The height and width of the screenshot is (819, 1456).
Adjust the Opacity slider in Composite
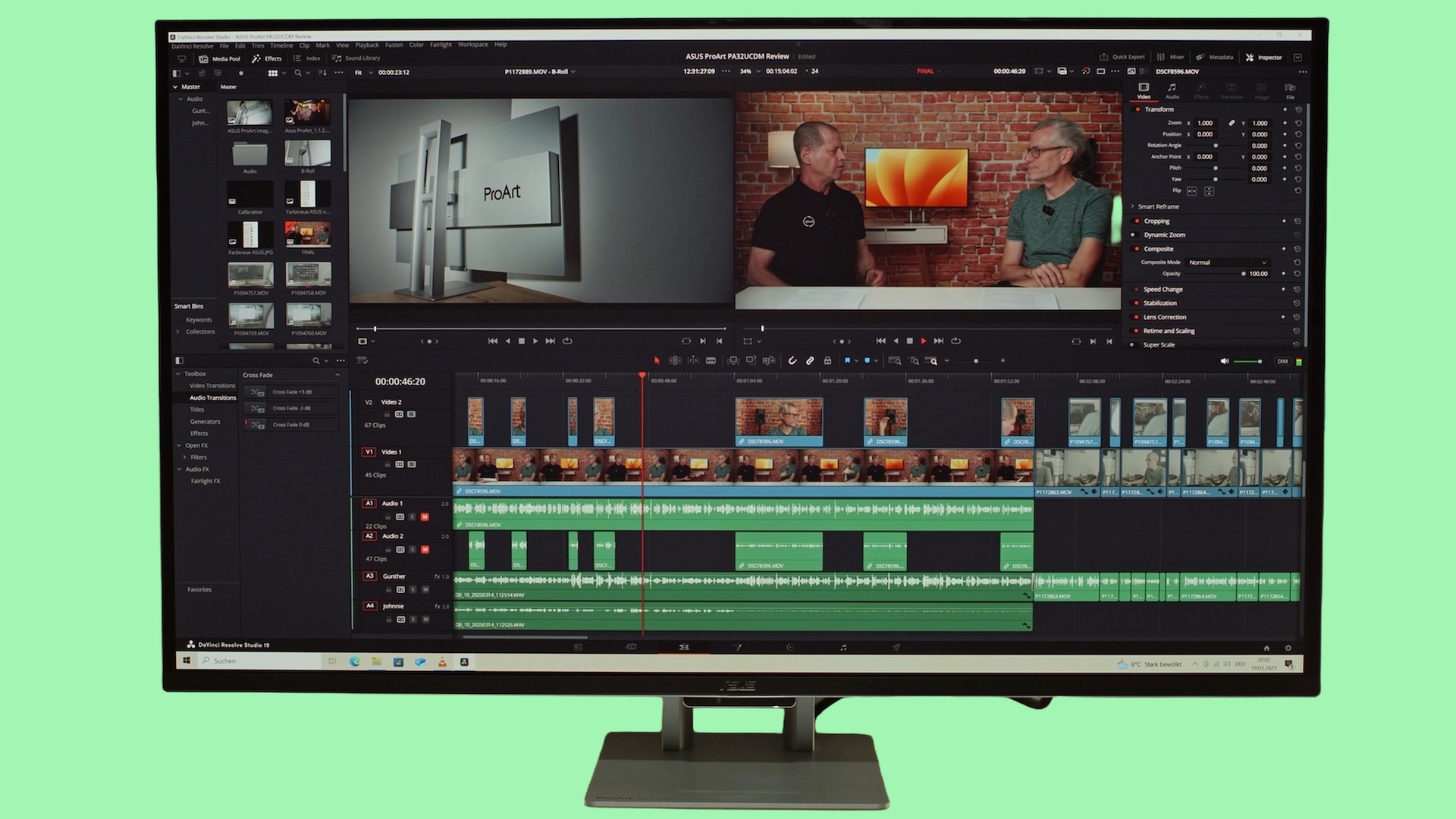1215,274
